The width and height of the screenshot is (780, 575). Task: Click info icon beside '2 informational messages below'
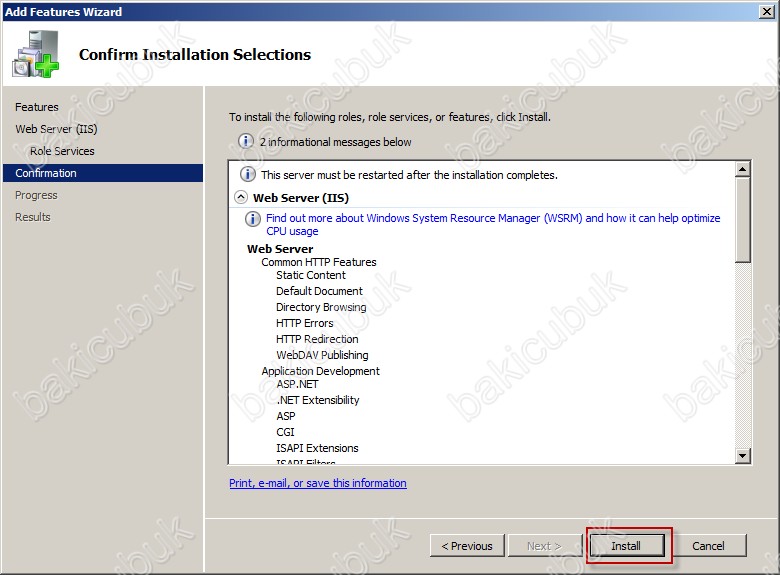tap(246, 141)
